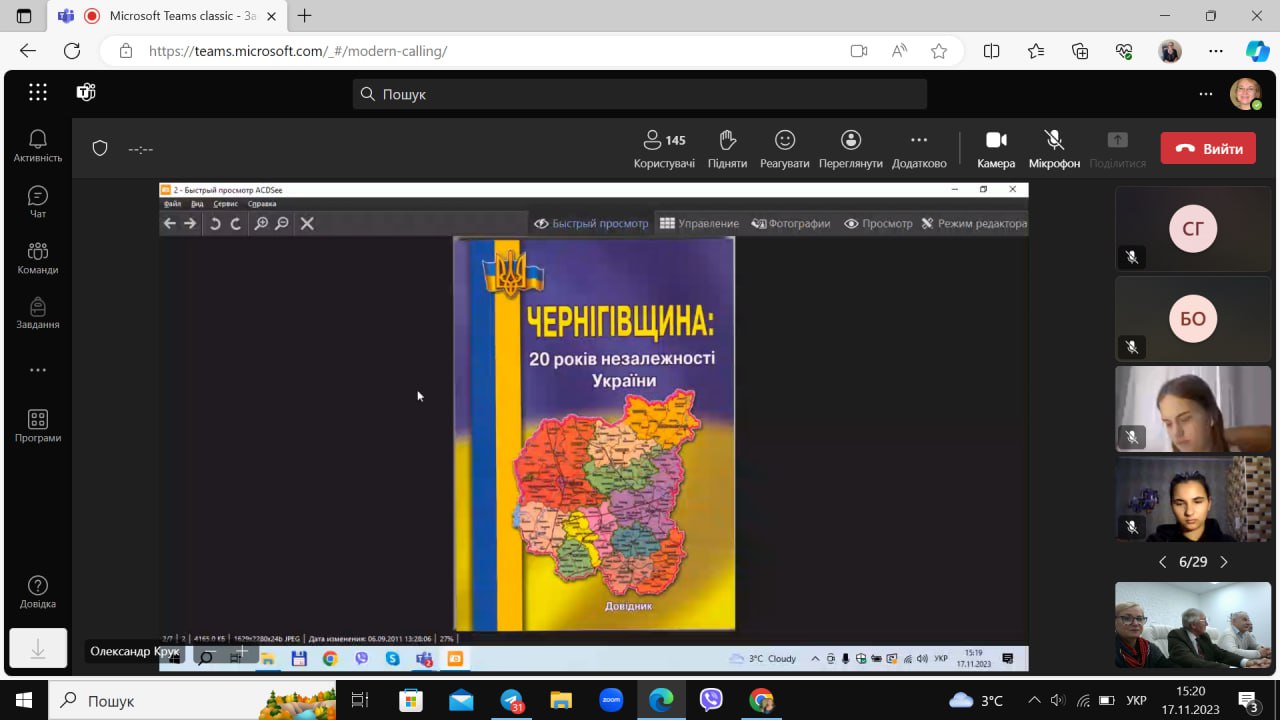
Task: Click the Teams search field (Пошук)
Action: click(640, 94)
